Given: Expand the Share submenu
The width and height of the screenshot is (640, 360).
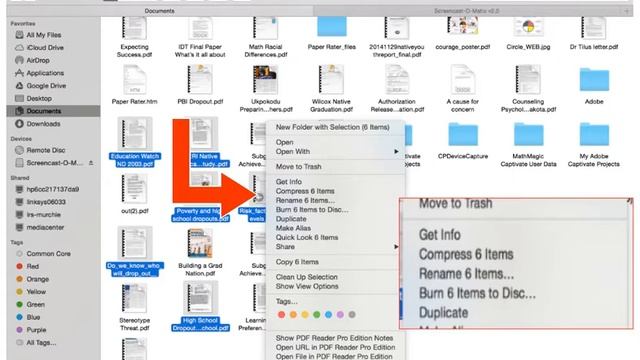Looking at the screenshot, I should [x=336, y=247].
